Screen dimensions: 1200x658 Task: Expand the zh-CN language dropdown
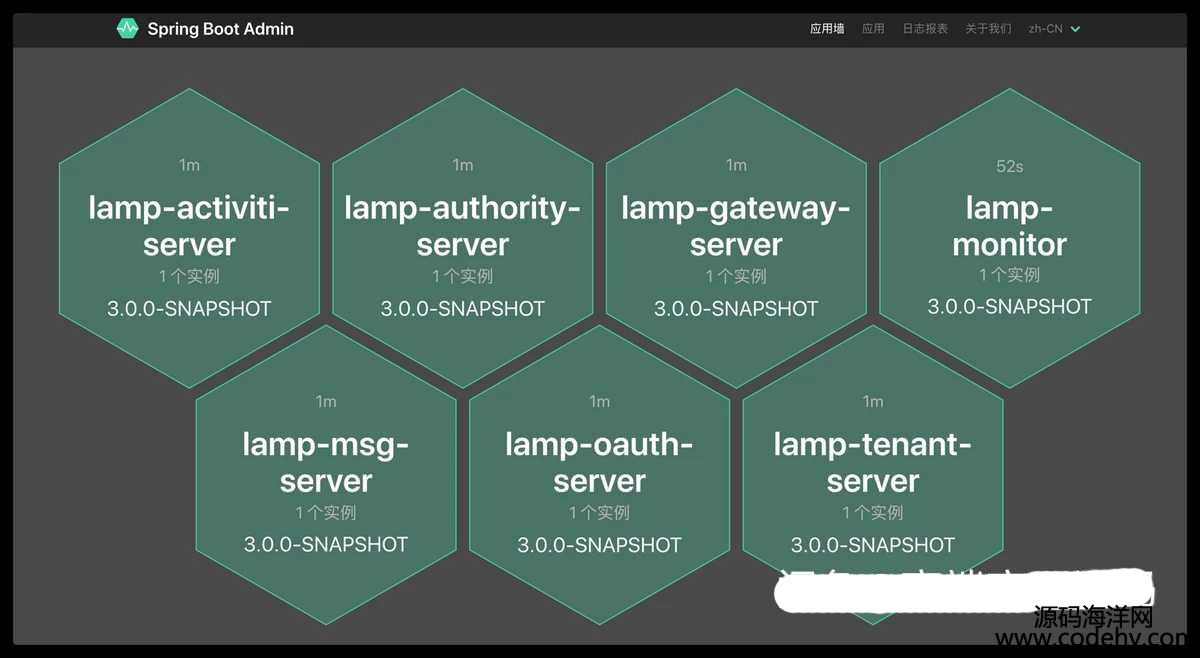[x=1054, y=29]
